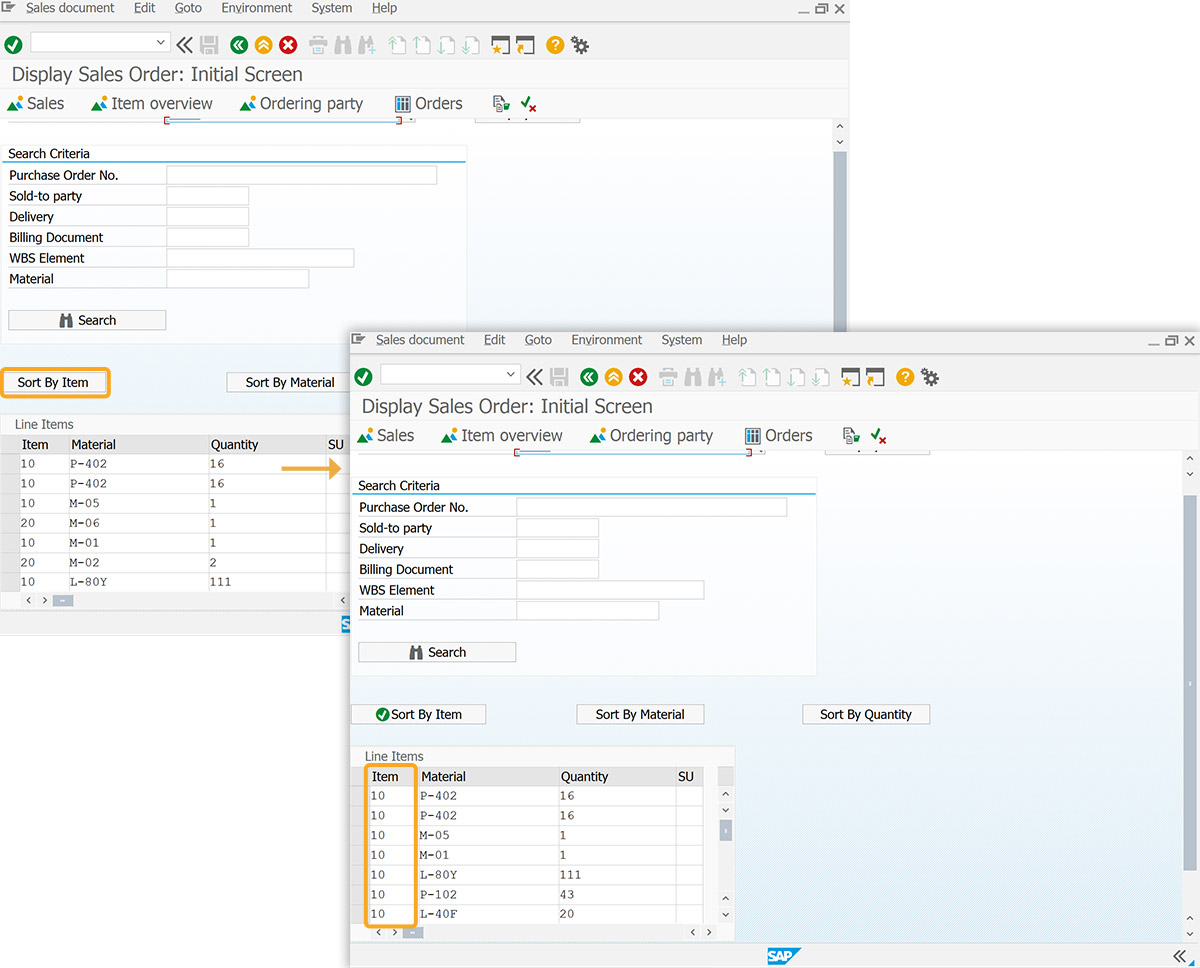The height and width of the screenshot is (968, 1200).
Task: Click the yellow Exit icon in front toolbar
Action: (613, 376)
